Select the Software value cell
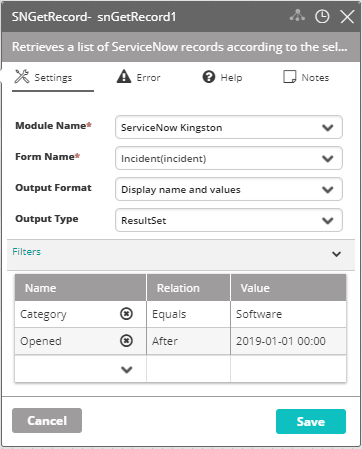Viewport: 362px width, 449px height. 288,314
